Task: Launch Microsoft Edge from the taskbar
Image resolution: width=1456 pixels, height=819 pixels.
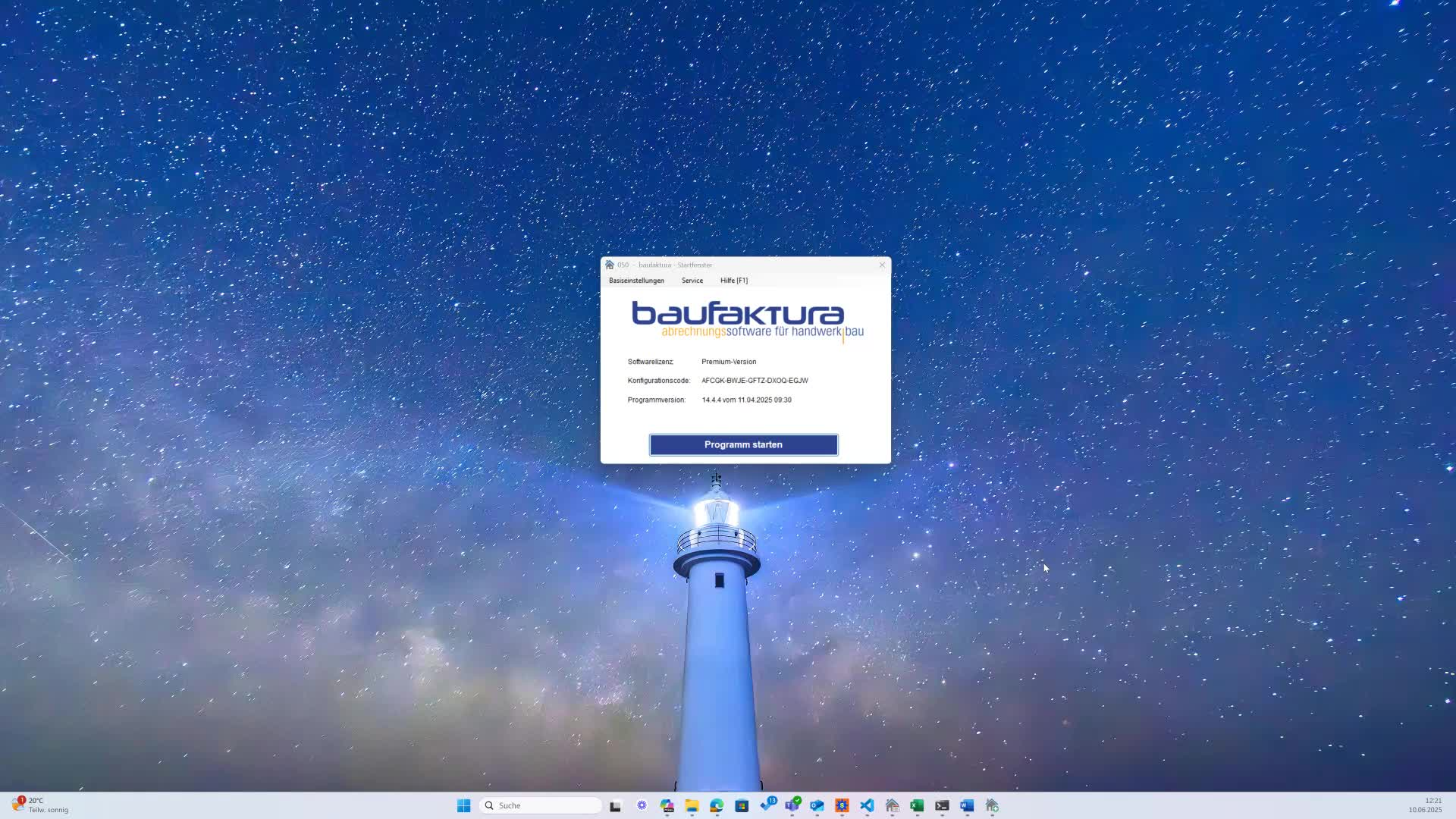Action: click(717, 805)
